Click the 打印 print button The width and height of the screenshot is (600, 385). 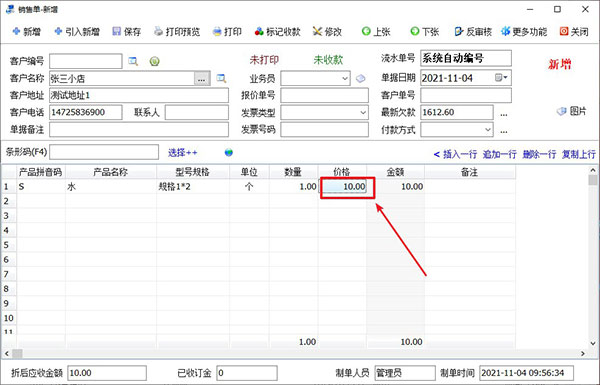tap(227, 31)
